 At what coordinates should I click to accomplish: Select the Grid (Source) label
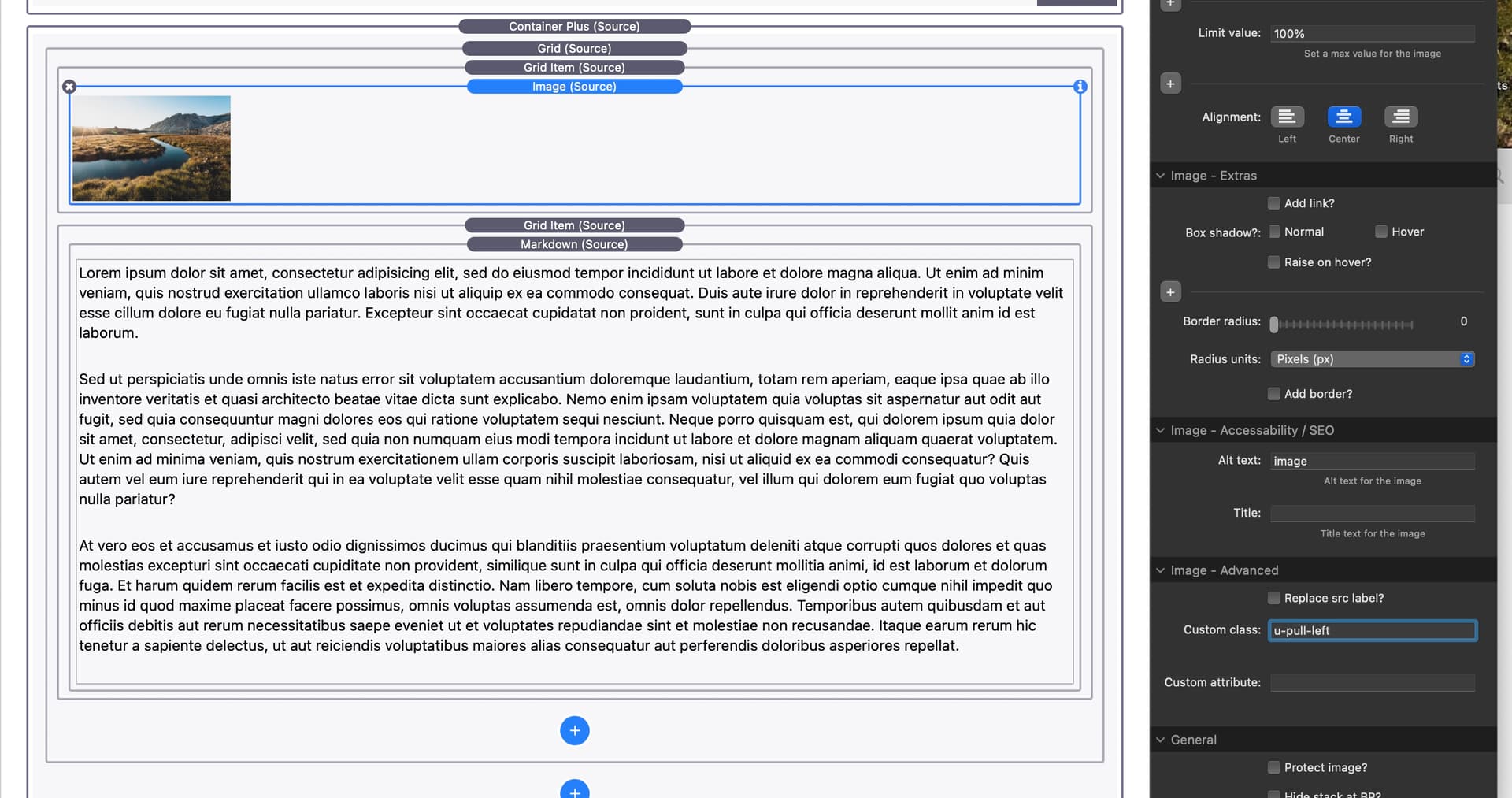[574, 49]
